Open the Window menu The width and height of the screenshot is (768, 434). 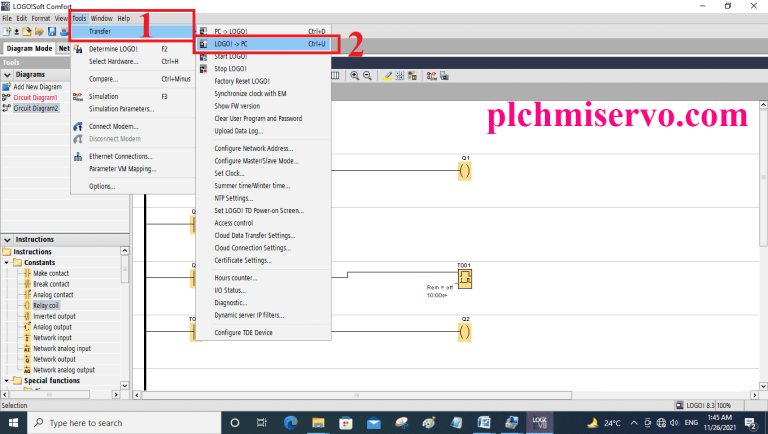pos(101,19)
